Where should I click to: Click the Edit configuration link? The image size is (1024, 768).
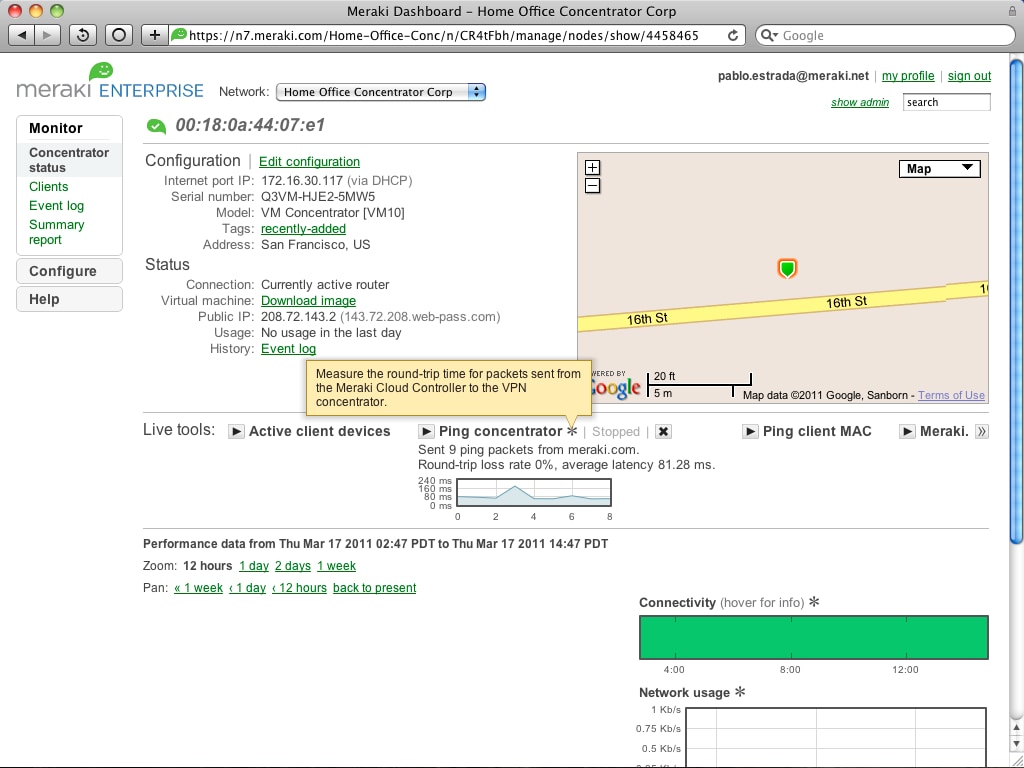coord(310,162)
